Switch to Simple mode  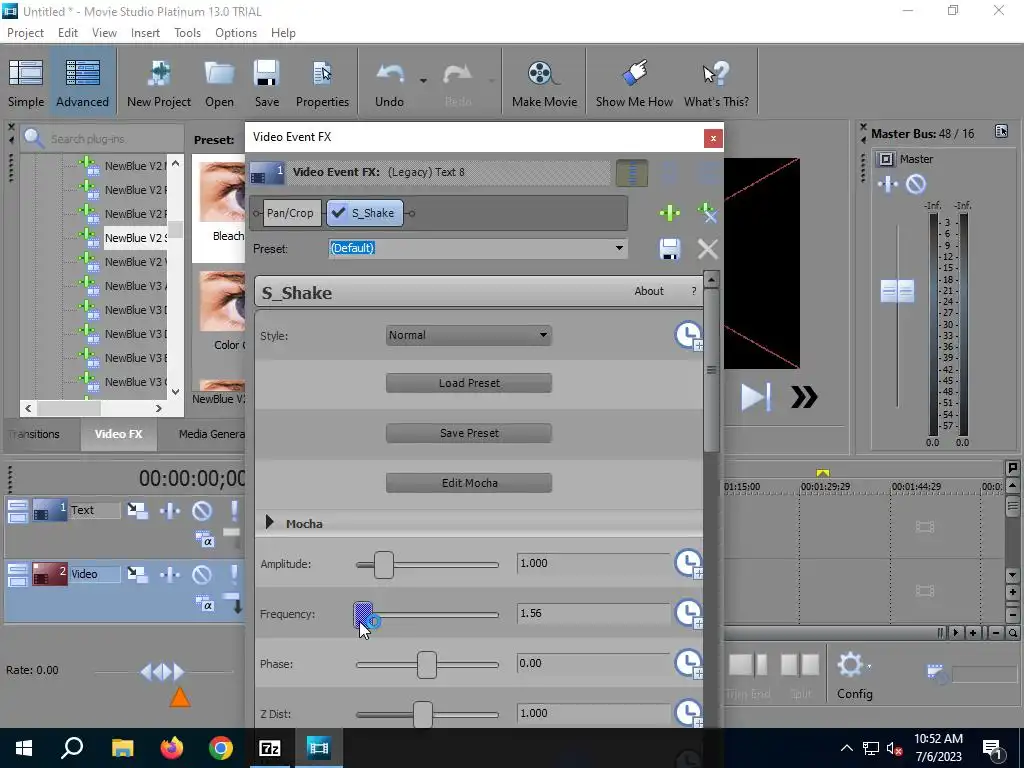click(26, 82)
